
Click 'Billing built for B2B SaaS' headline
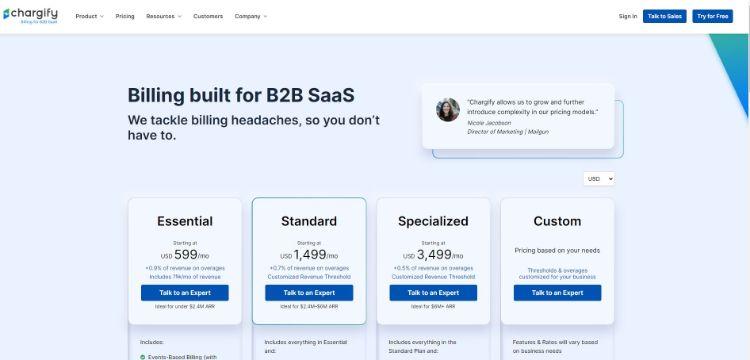tap(241, 95)
